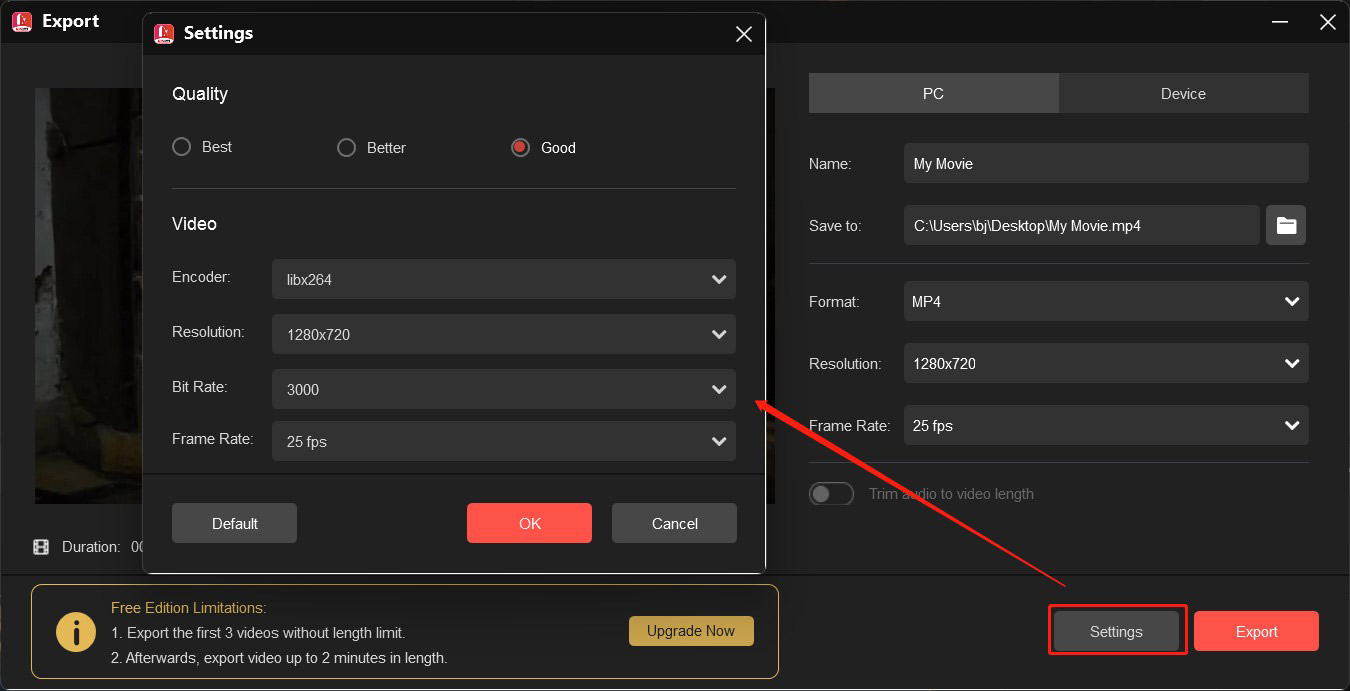Click the Encoder label
The width and height of the screenshot is (1350, 691).
pyautogui.click(x=201, y=276)
